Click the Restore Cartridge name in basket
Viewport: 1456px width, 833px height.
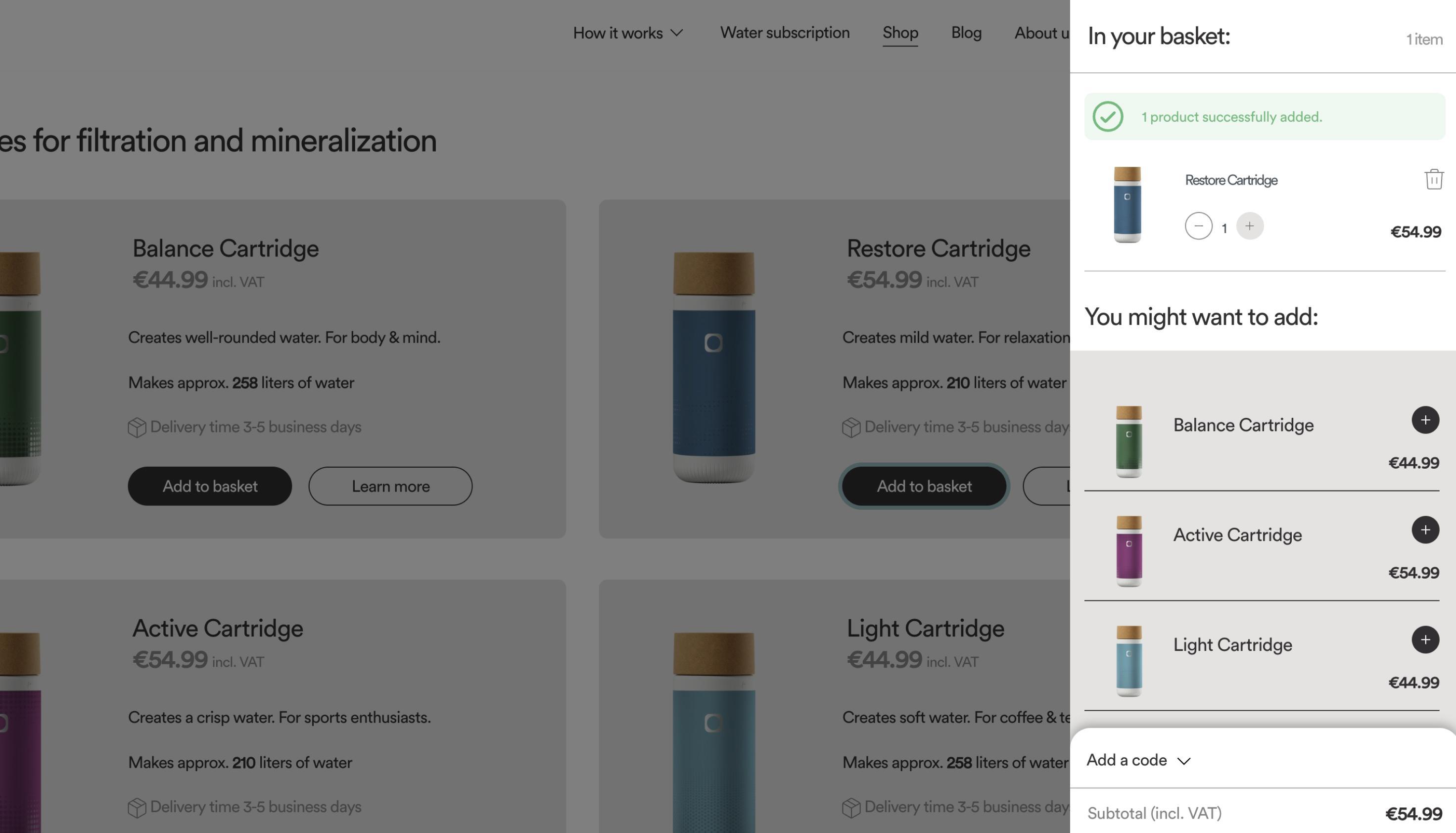(1231, 180)
